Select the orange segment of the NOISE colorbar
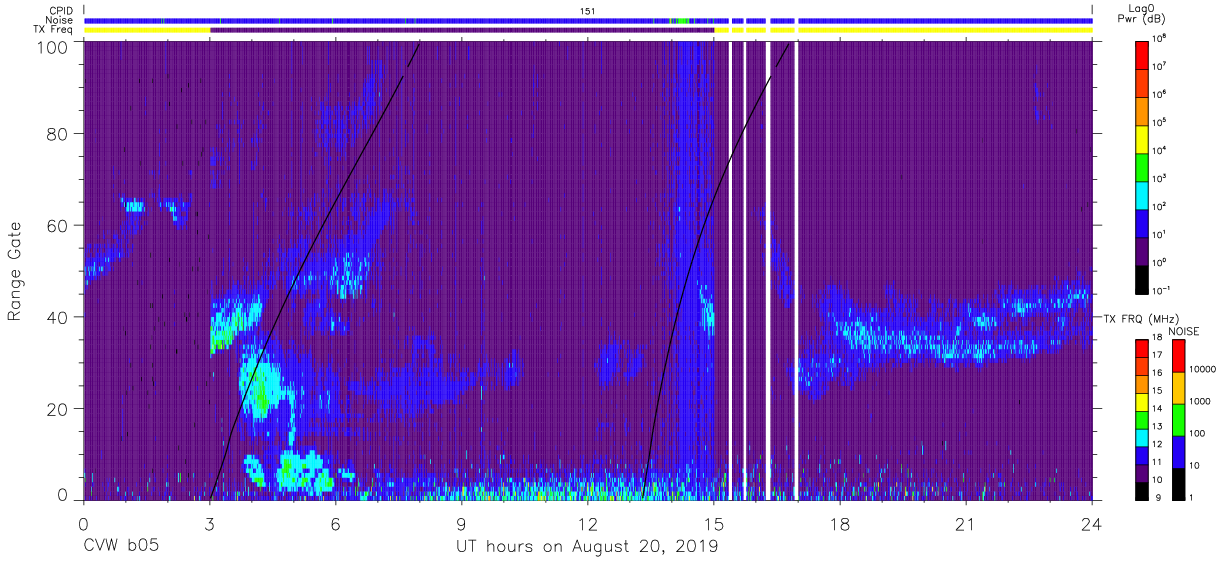Screen dimensions: 1228x567 click(1179, 387)
